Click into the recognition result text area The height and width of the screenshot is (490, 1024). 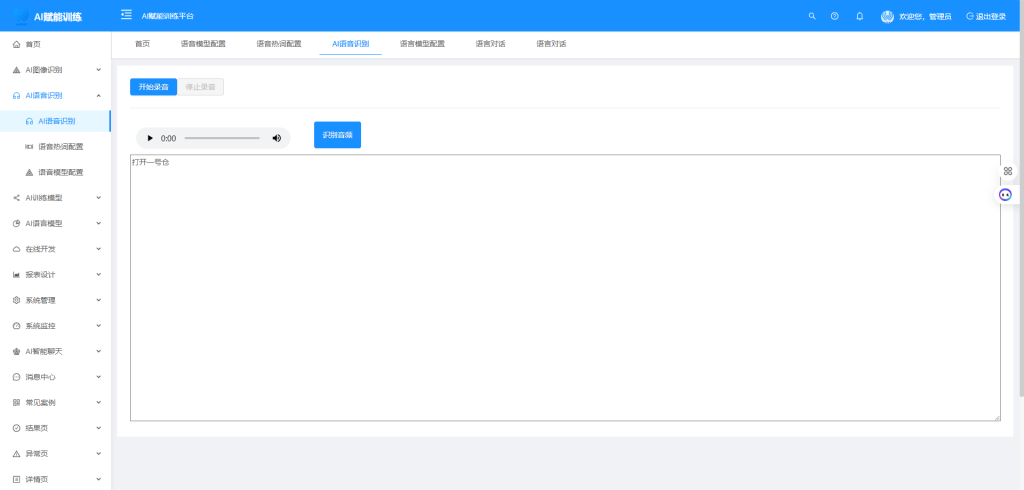(x=565, y=290)
